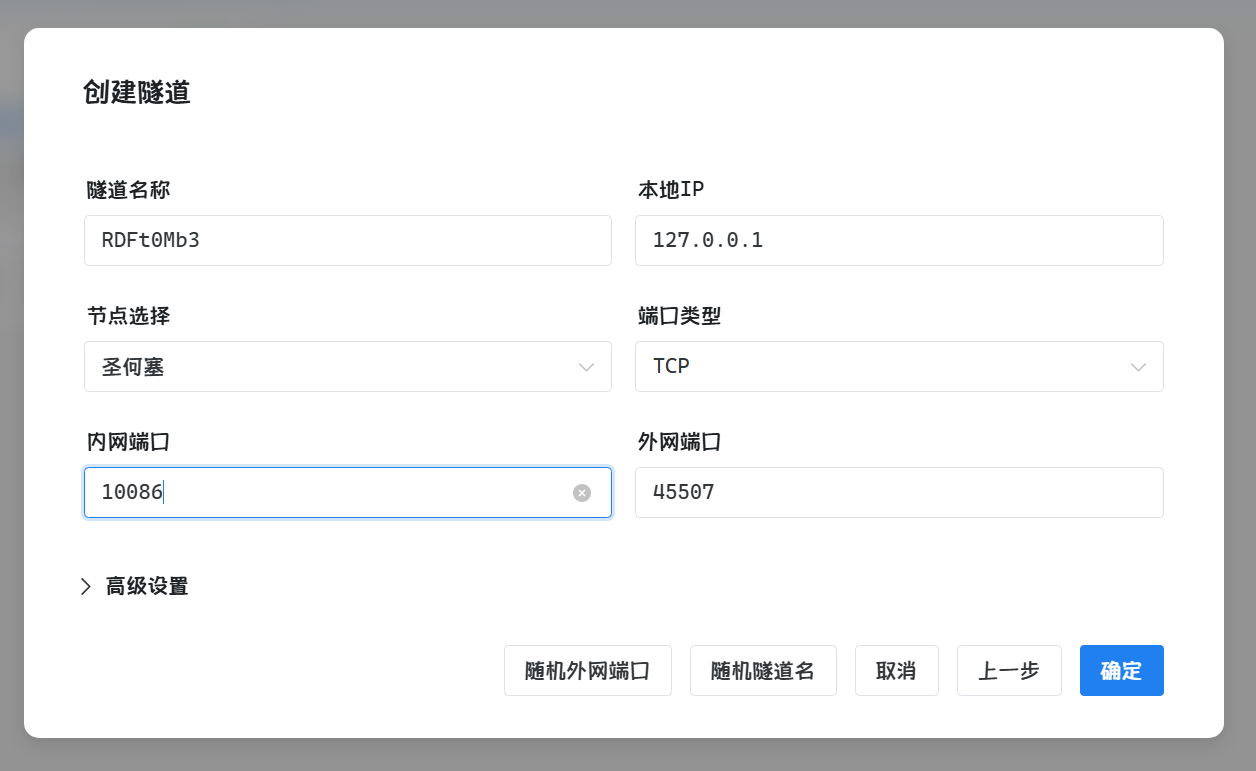Cancel with the 取消 button
1256x771 pixels.
[896, 671]
